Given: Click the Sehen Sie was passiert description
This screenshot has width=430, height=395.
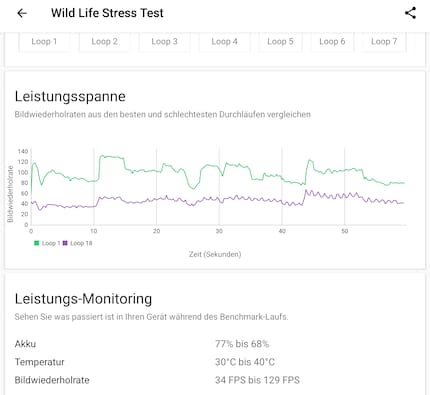Looking at the screenshot, I should [x=151, y=317].
